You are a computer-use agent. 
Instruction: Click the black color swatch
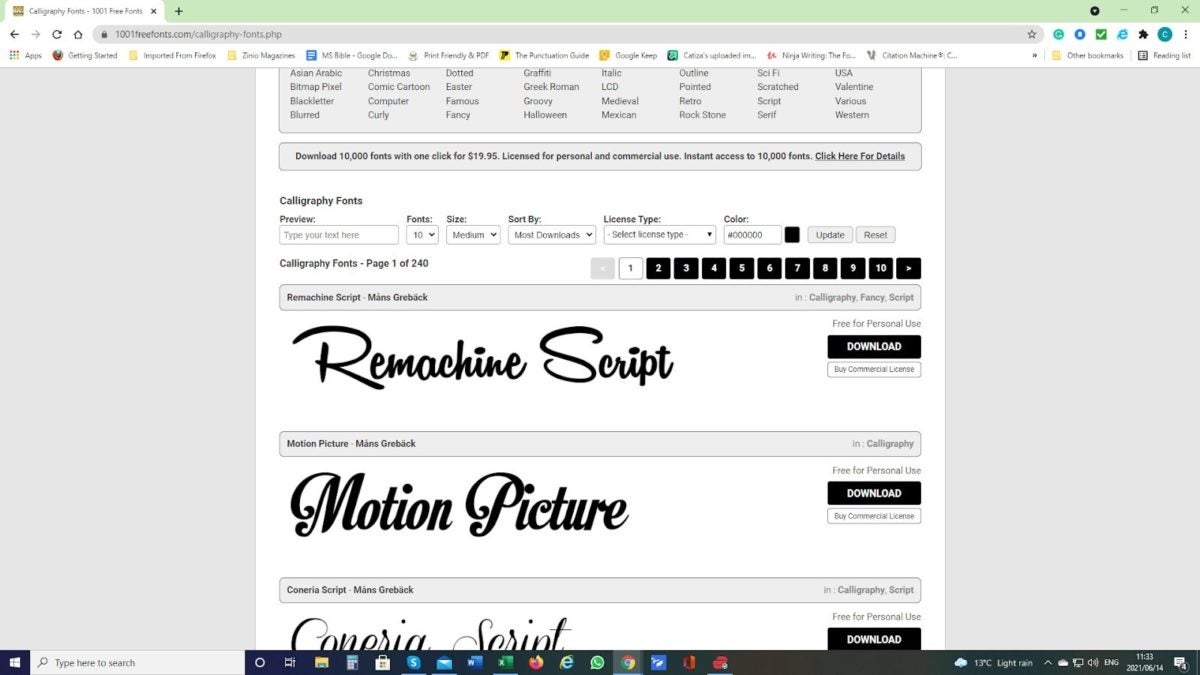pos(792,235)
